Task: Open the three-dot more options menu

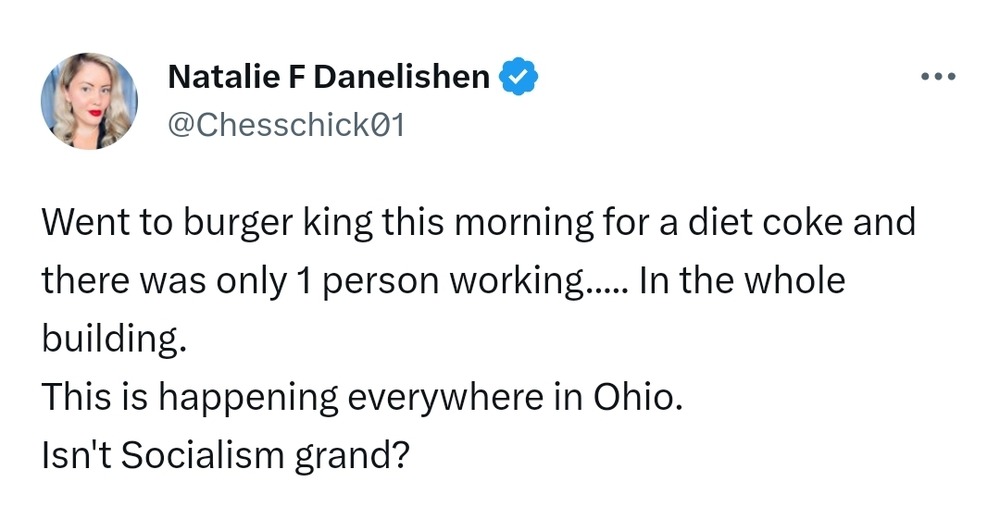Action: [x=939, y=77]
